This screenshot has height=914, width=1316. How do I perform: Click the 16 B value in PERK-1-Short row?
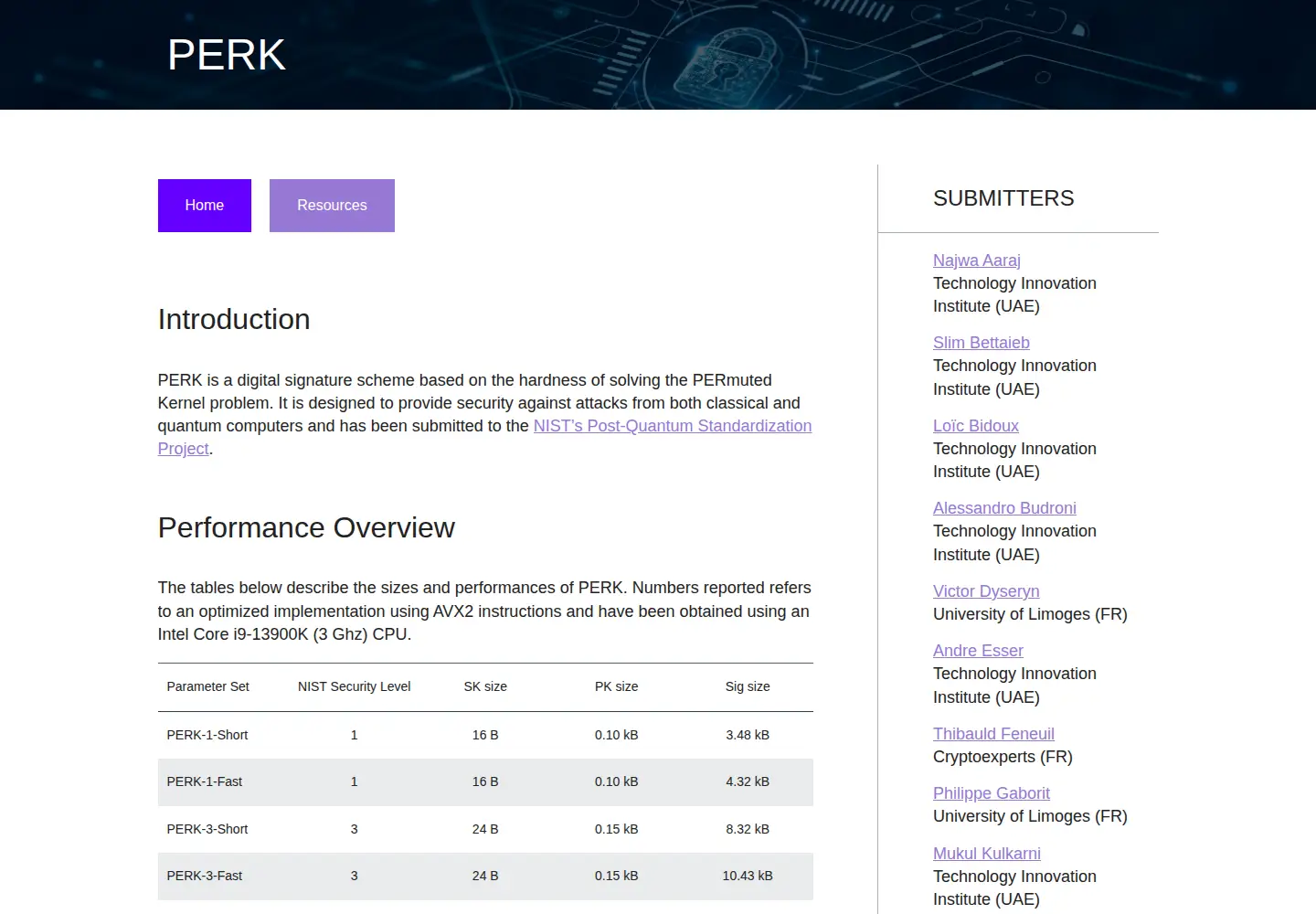[485, 735]
